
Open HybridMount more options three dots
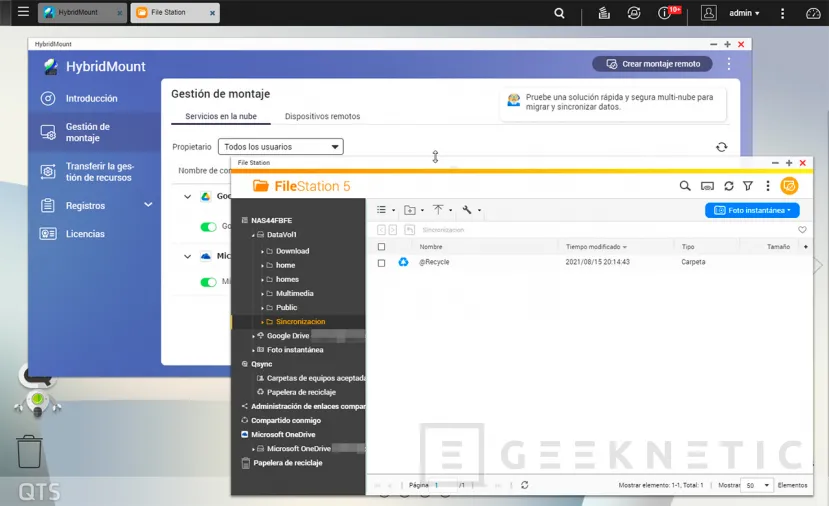coord(729,64)
